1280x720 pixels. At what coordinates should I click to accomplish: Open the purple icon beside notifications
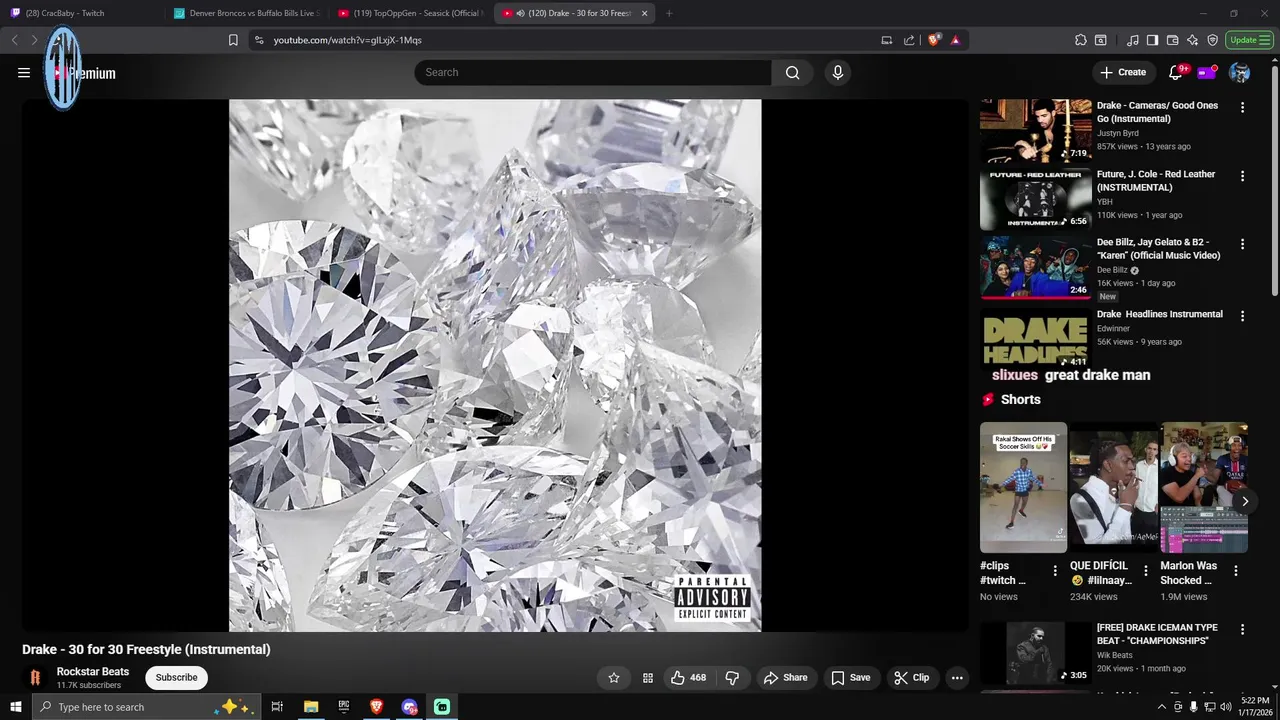point(1207,72)
